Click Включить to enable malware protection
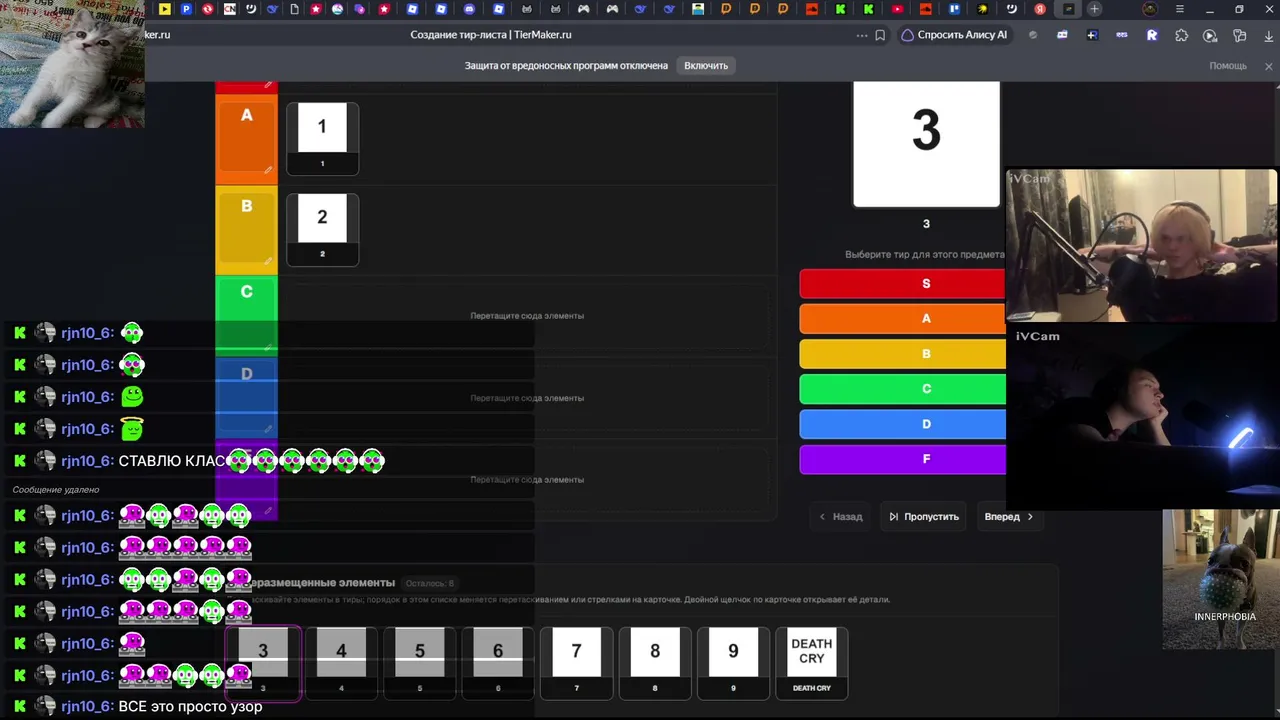The width and height of the screenshot is (1280, 720). [706, 66]
